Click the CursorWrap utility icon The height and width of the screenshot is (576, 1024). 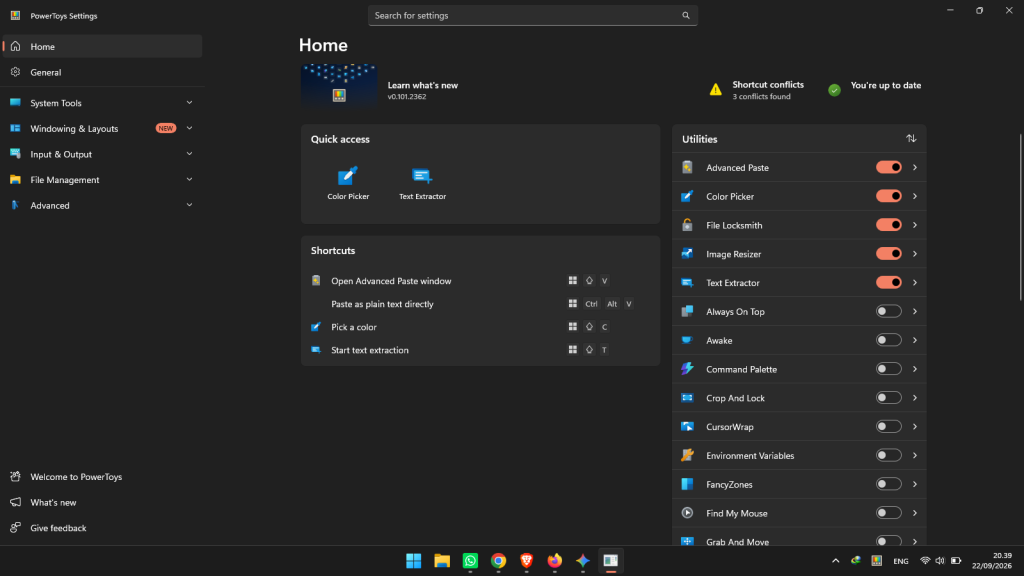[687, 426]
